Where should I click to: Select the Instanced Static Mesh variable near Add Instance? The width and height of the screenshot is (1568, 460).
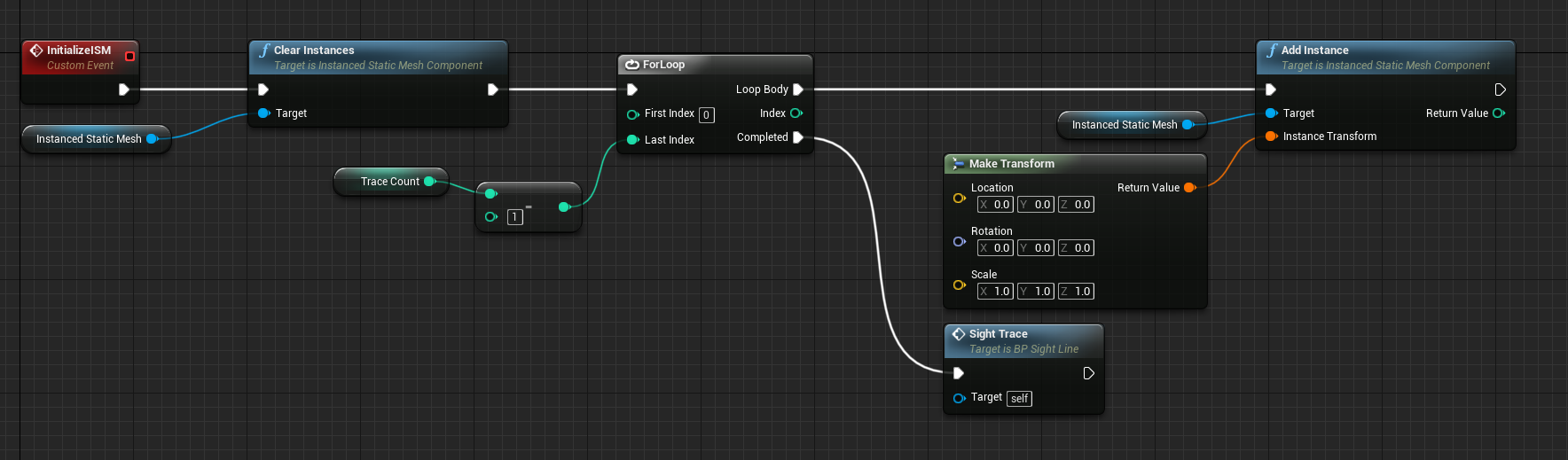[1132, 125]
